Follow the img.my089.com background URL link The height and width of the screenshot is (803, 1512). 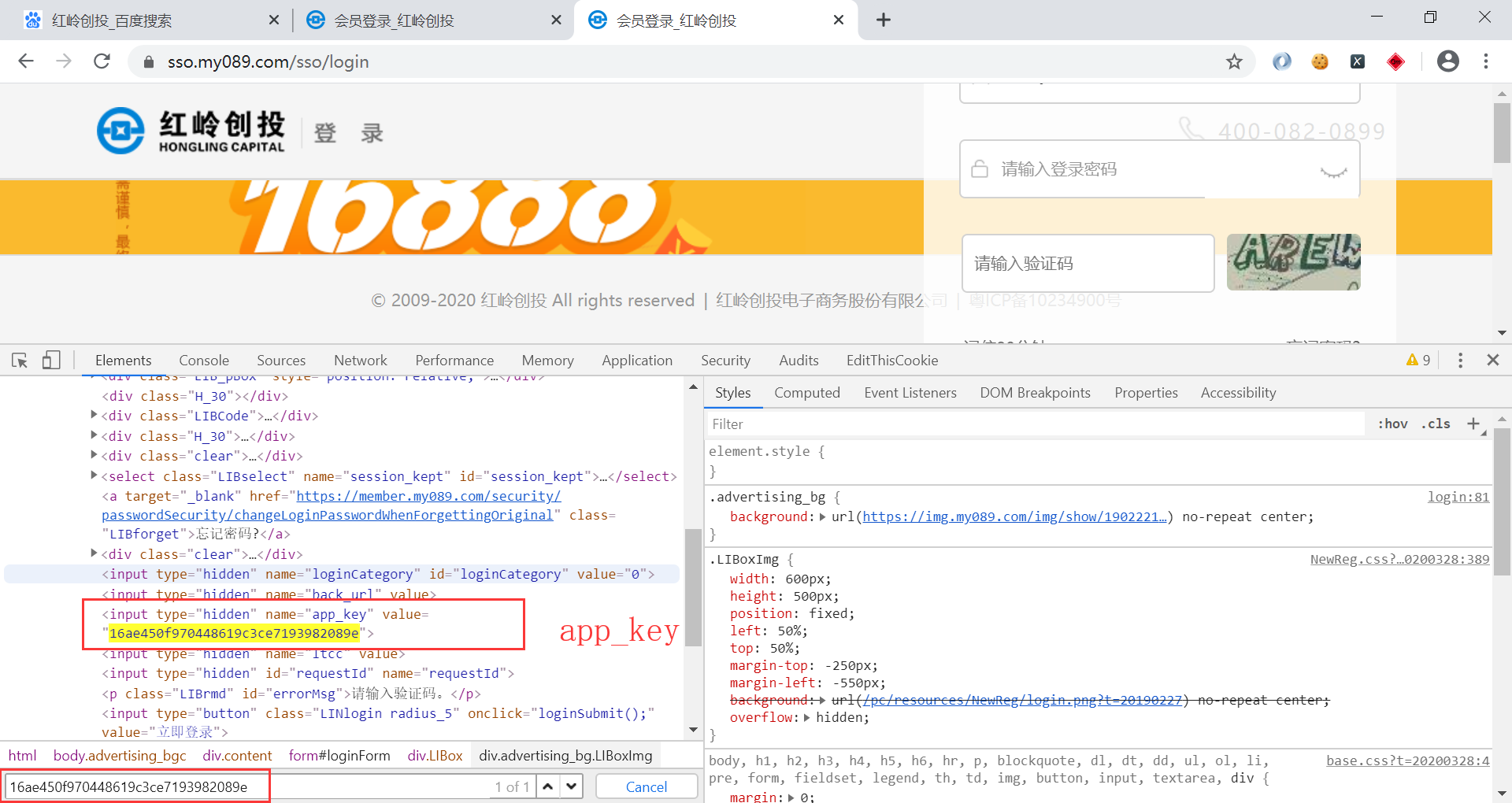point(1014,517)
